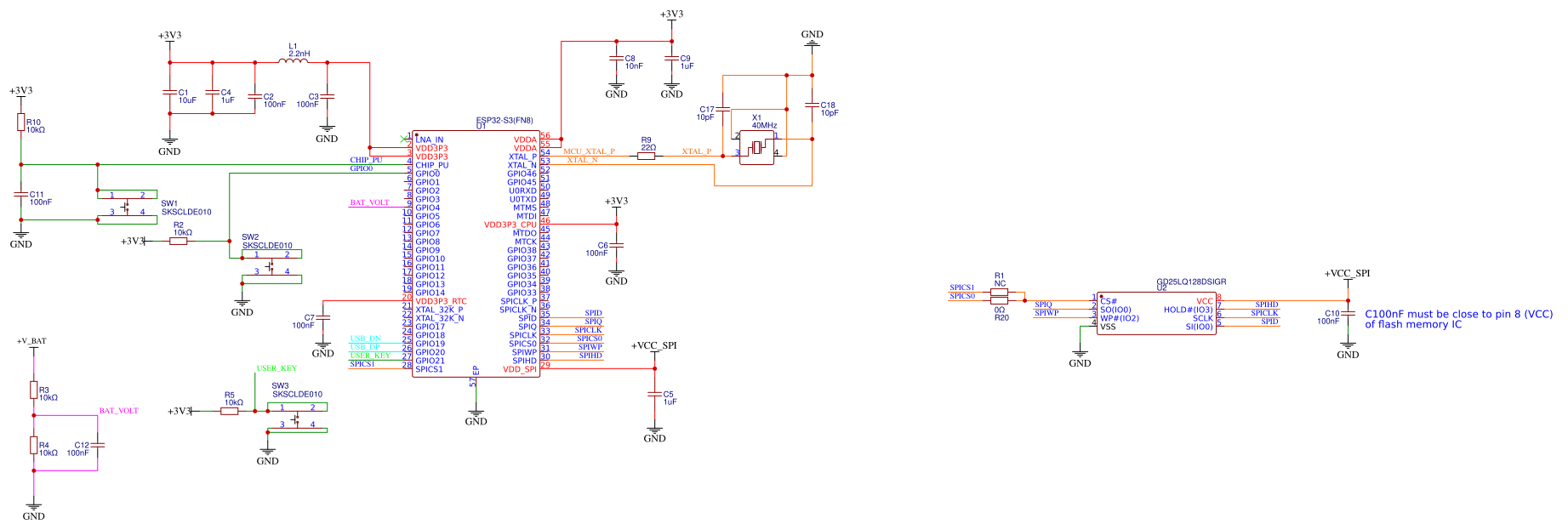Click the MTMS pin label
This screenshot has width=1568, height=530.
click(x=525, y=208)
